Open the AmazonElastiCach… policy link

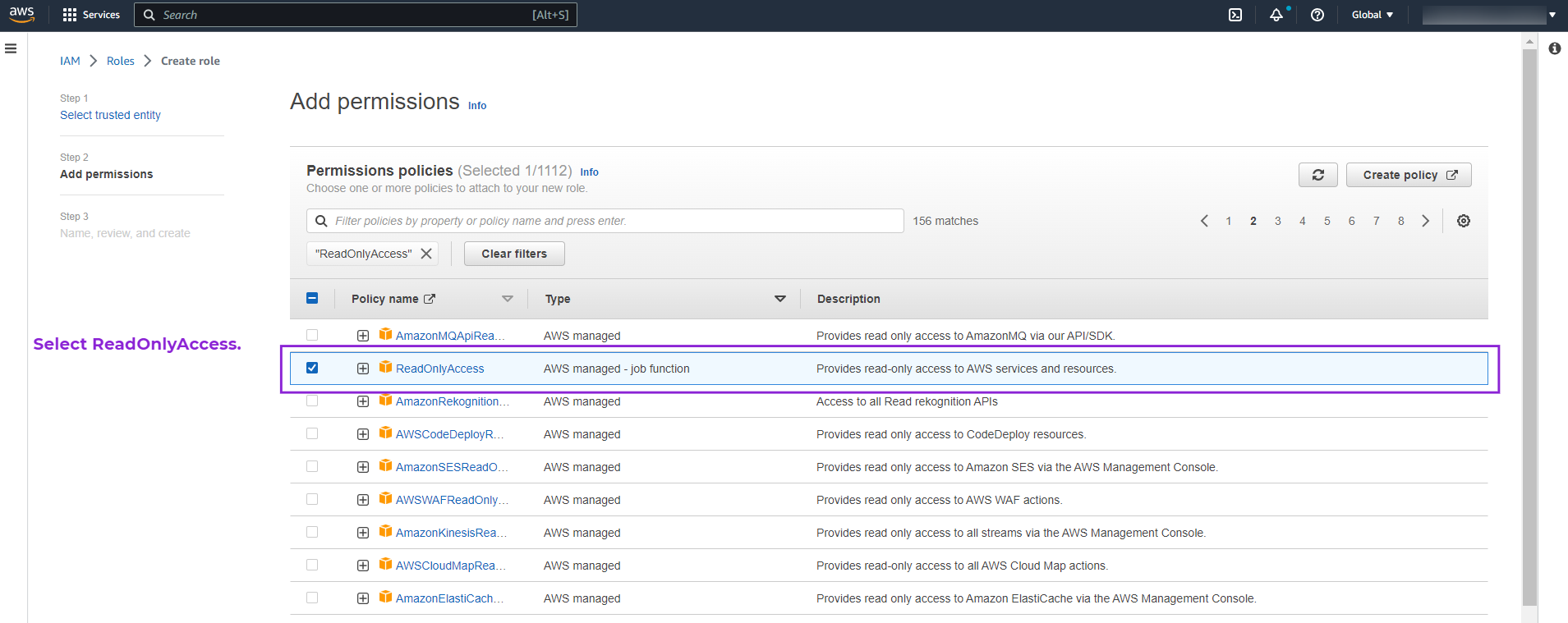point(450,598)
